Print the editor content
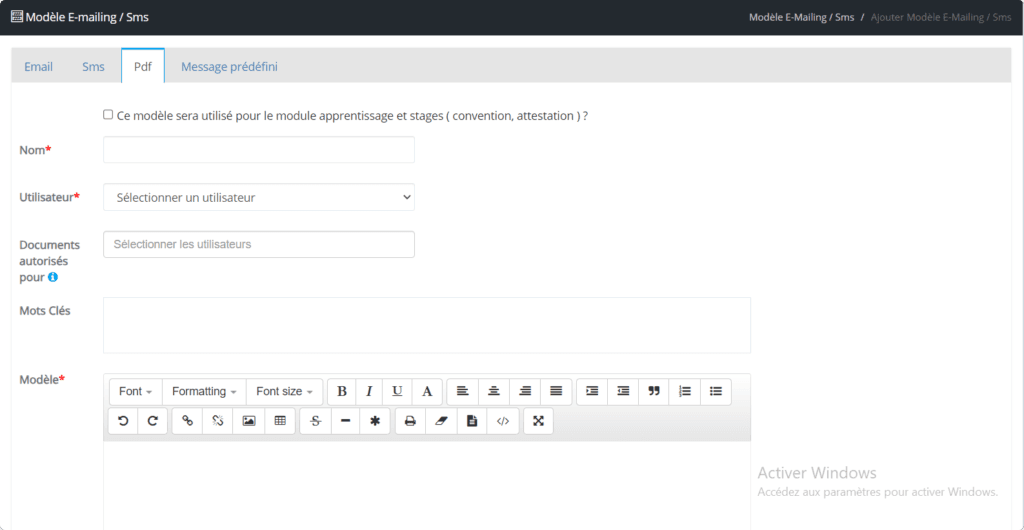 [x=410, y=422]
